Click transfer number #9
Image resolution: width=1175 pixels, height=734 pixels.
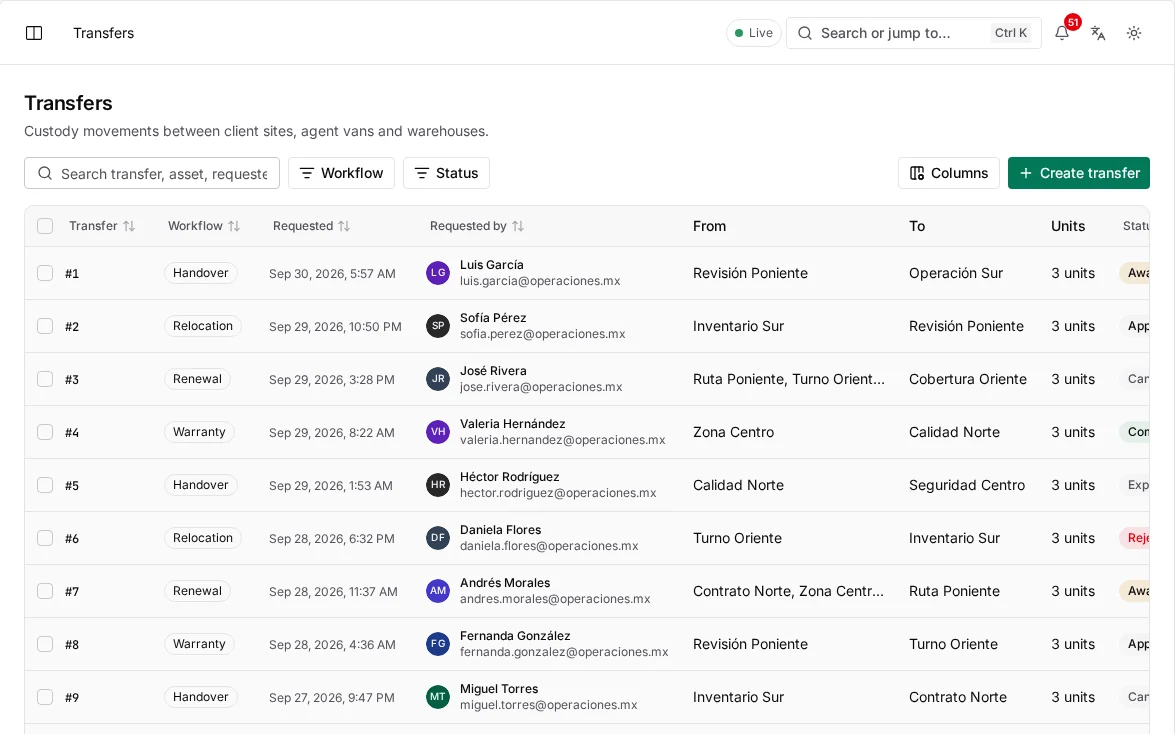pyautogui.click(x=72, y=697)
